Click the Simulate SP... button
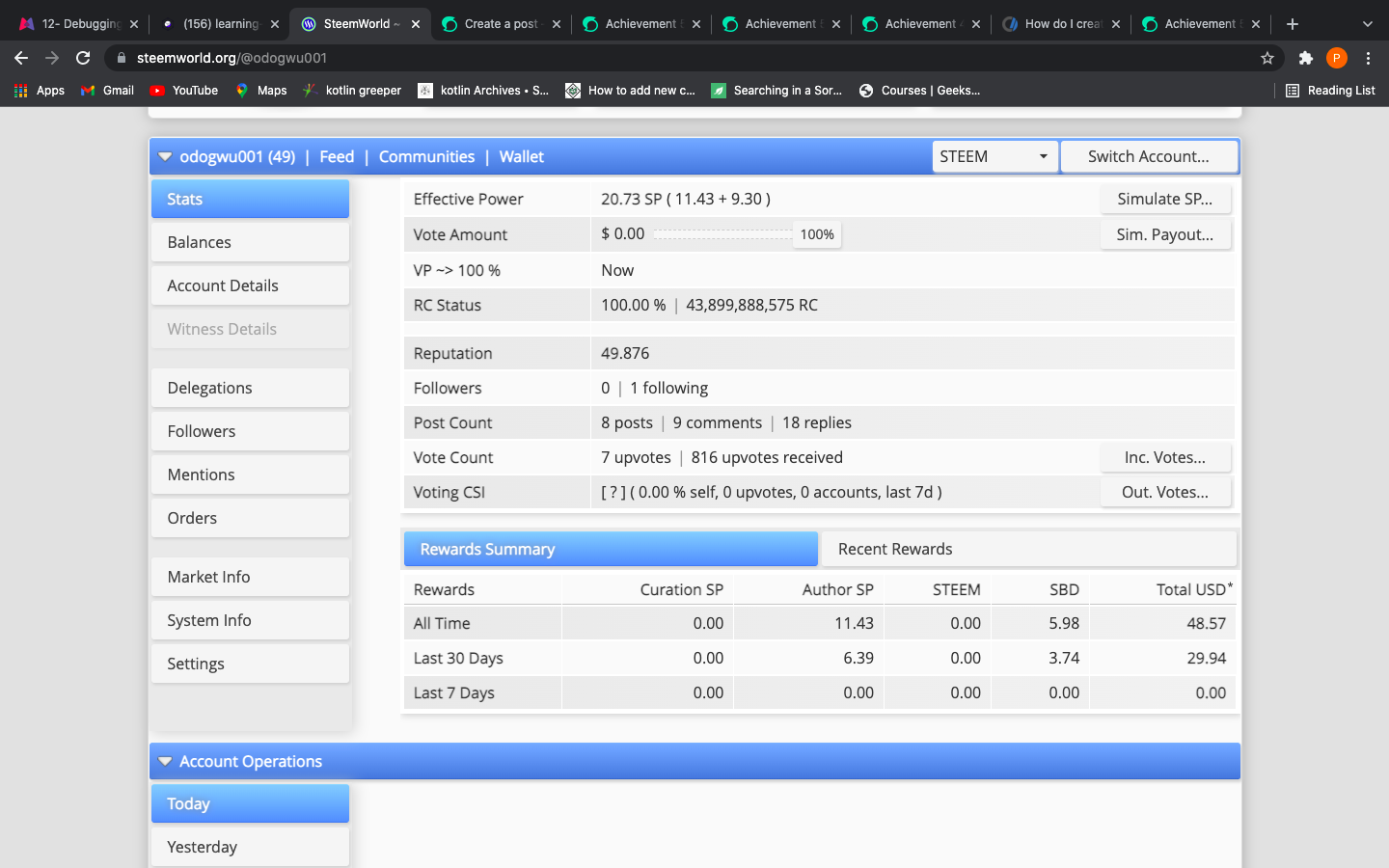Viewport: 1389px width, 868px height. tap(1165, 199)
